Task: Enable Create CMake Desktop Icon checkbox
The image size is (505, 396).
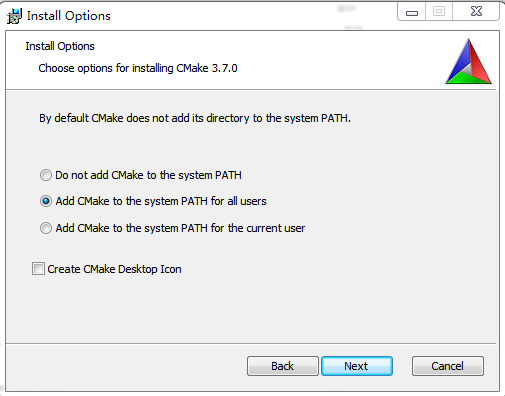Action: tap(38, 268)
